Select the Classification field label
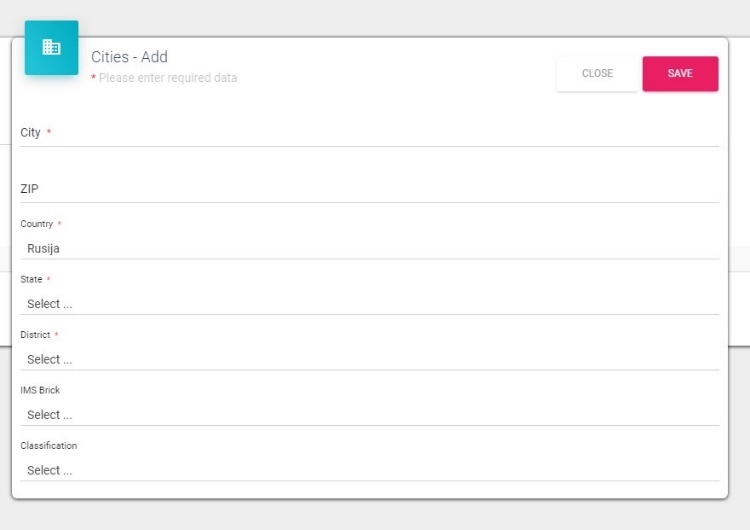This screenshot has width=750, height=530. (48, 446)
